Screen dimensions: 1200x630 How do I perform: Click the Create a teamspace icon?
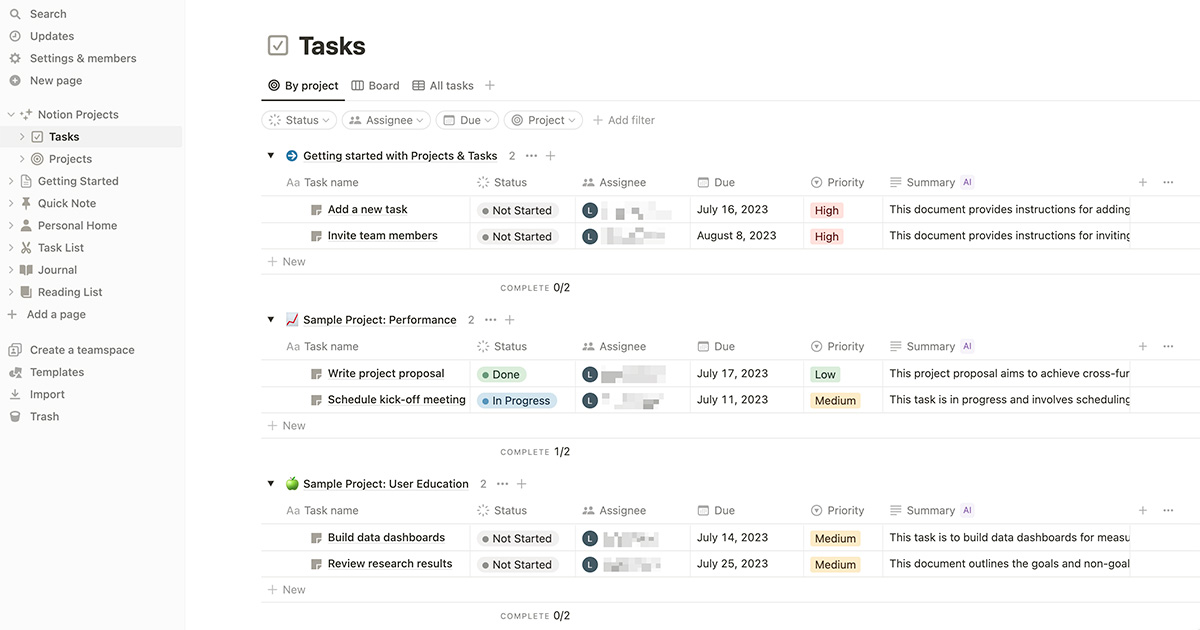tap(15, 350)
